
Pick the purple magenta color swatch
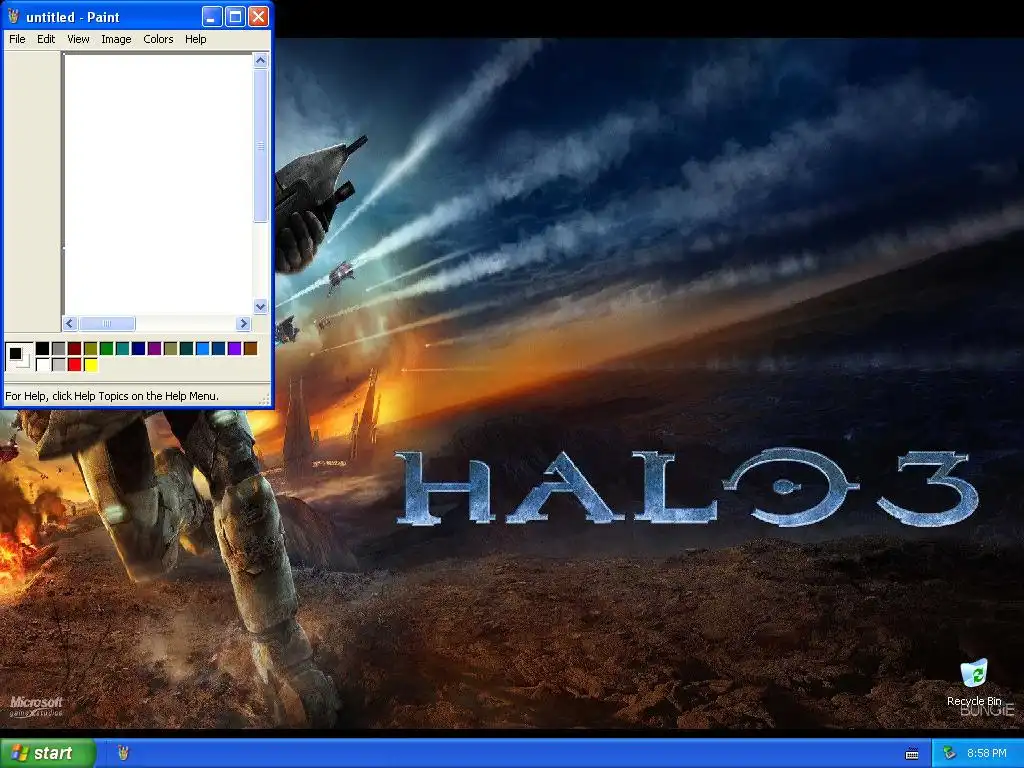154,349
